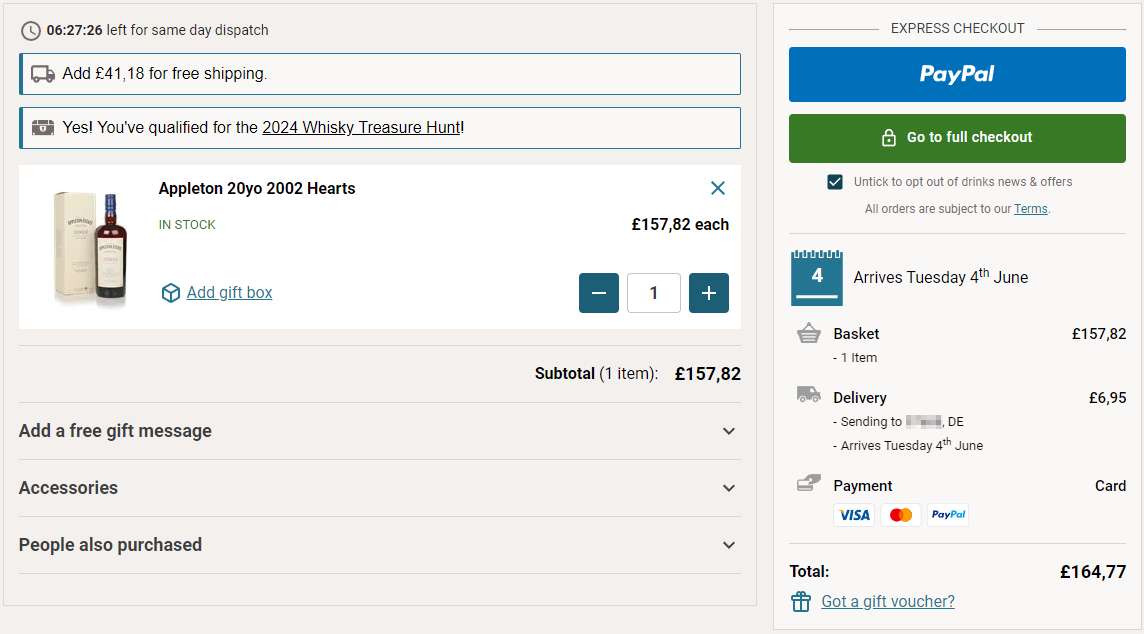Click the gift voucher present icon
The image size is (1144, 634).
coord(800,601)
